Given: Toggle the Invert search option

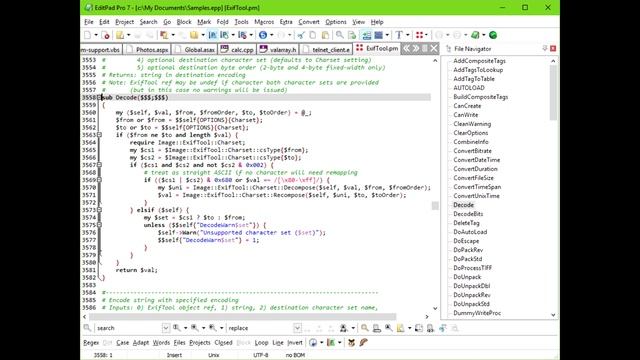Looking at the screenshot, I should pyautogui.click(x=295, y=343).
